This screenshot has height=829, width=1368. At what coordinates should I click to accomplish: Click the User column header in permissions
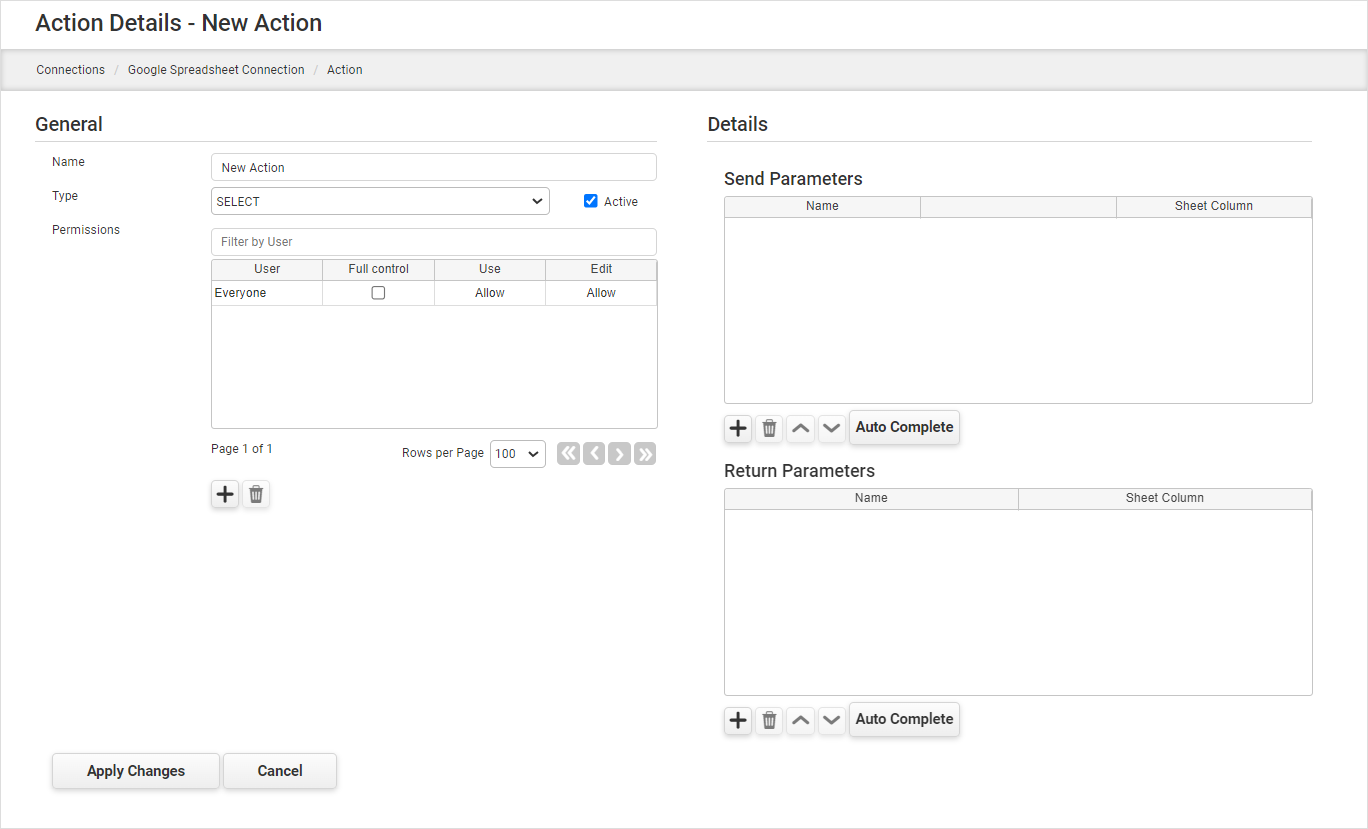tap(267, 269)
